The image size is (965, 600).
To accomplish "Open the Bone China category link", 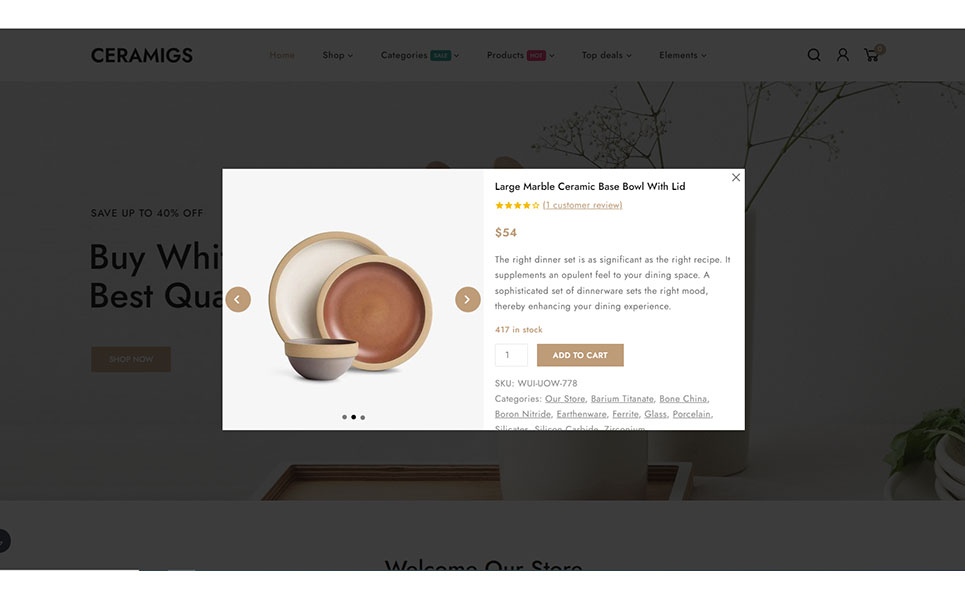I will 683,399.
